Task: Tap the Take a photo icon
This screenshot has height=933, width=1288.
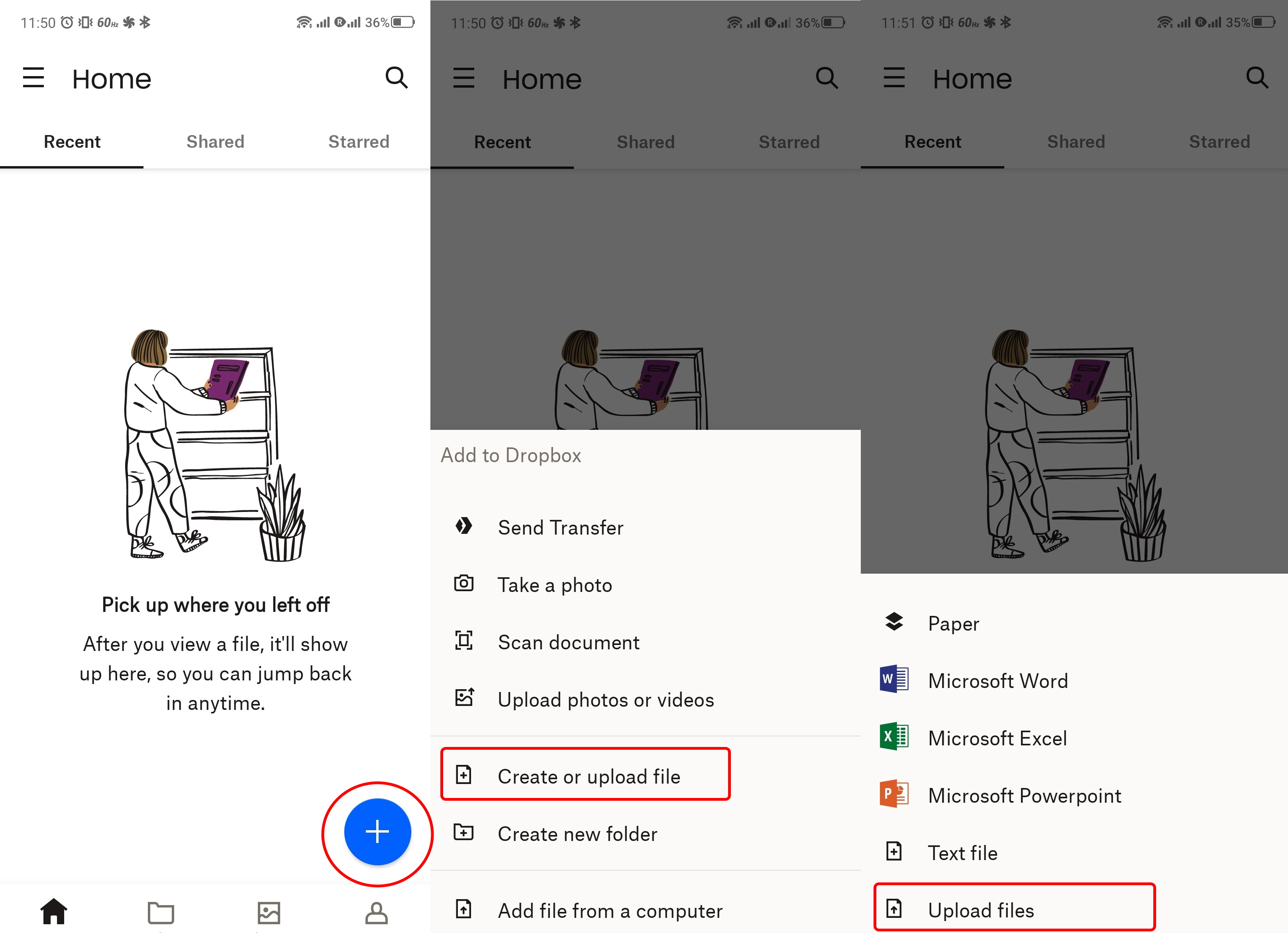Action: [x=464, y=585]
